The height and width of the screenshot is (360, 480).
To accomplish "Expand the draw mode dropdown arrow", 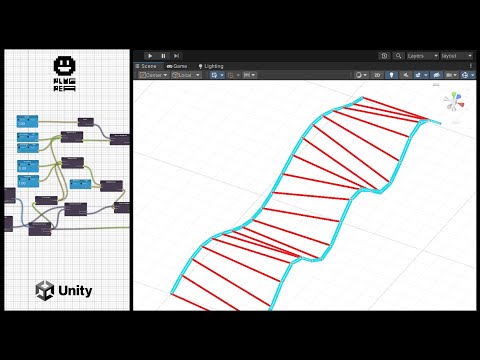I will (x=365, y=75).
